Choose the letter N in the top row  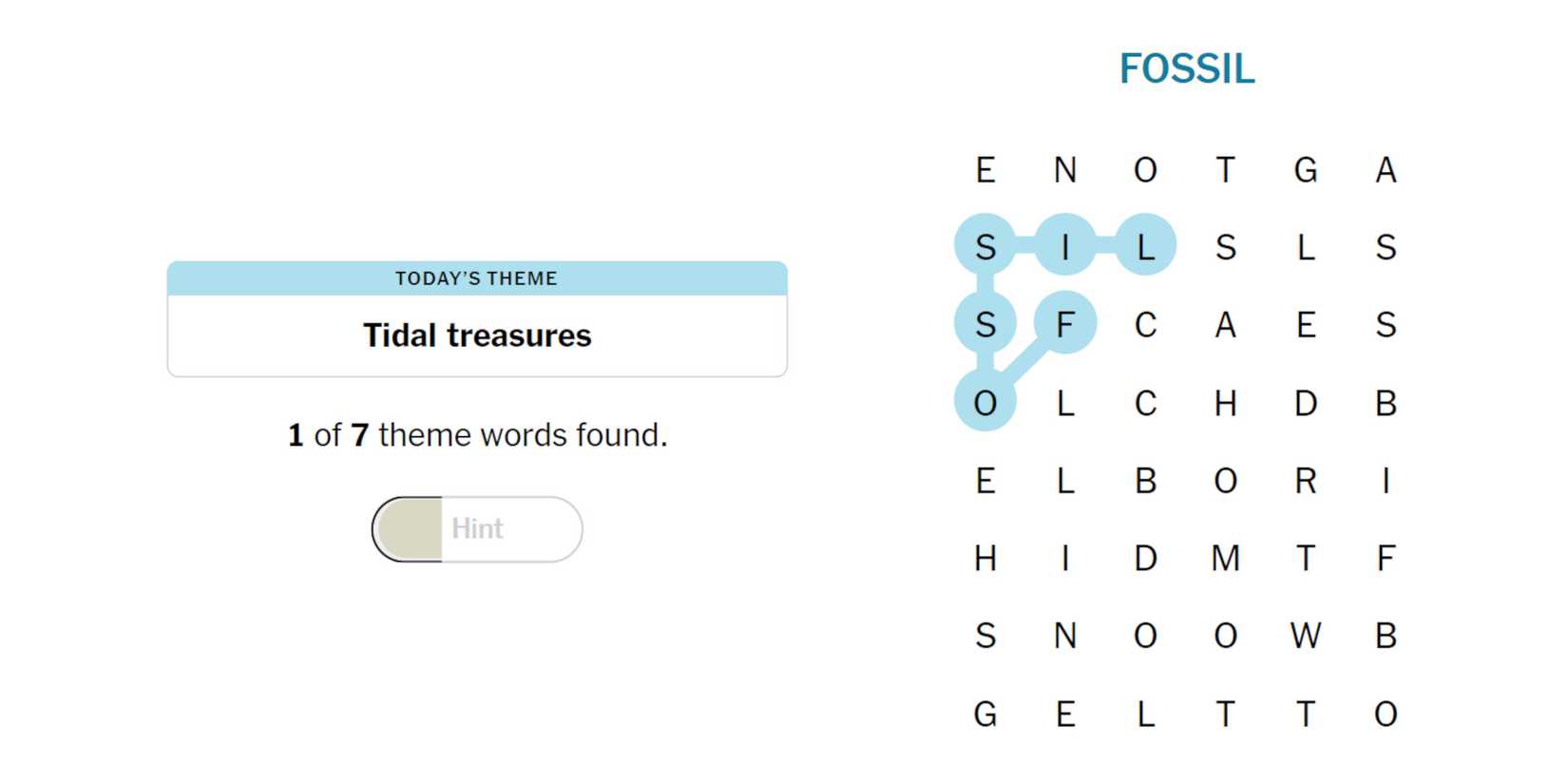1065,170
